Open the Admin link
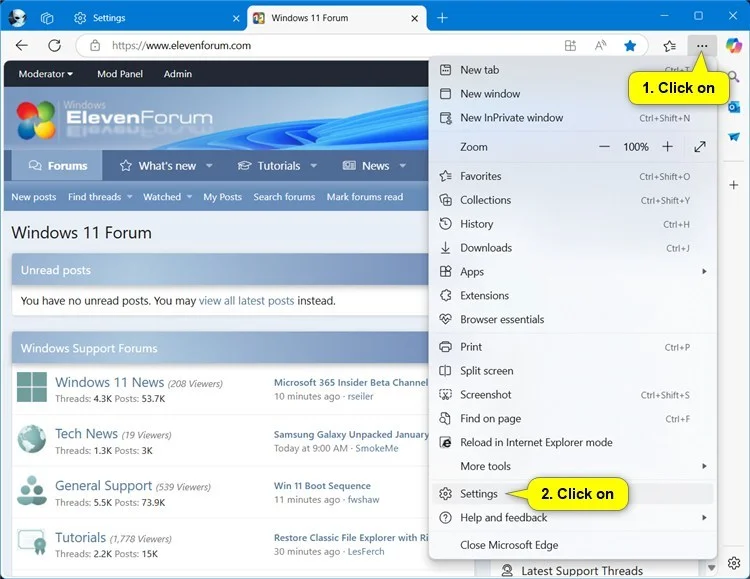750x579 pixels. (177, 74)
